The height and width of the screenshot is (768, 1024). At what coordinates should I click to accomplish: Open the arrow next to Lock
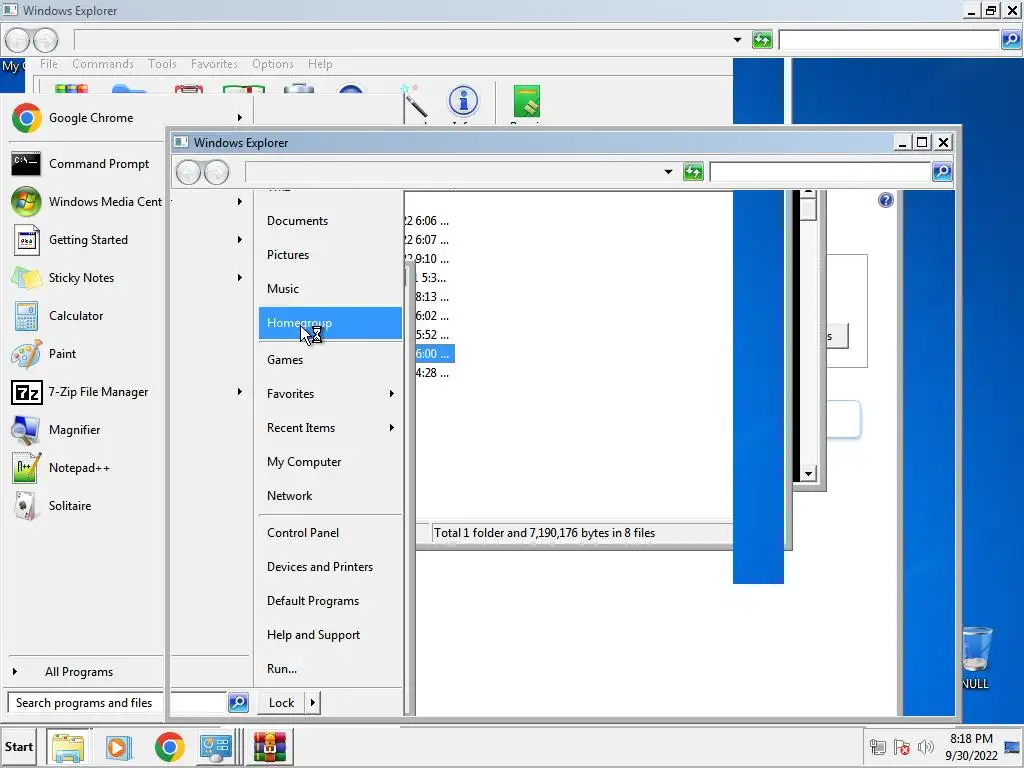tap(312, 703)
